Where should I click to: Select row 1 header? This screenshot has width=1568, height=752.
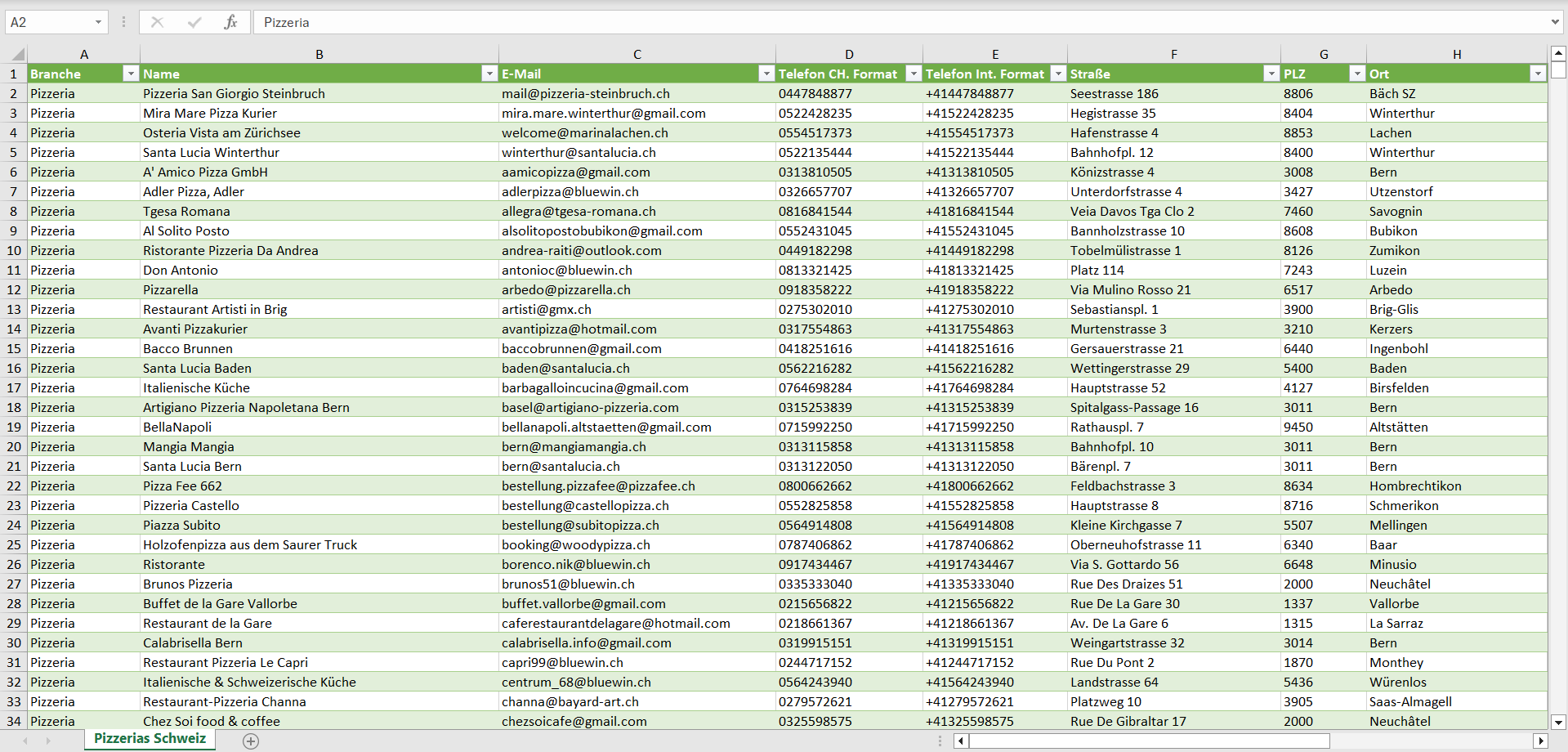pos(14,74)
